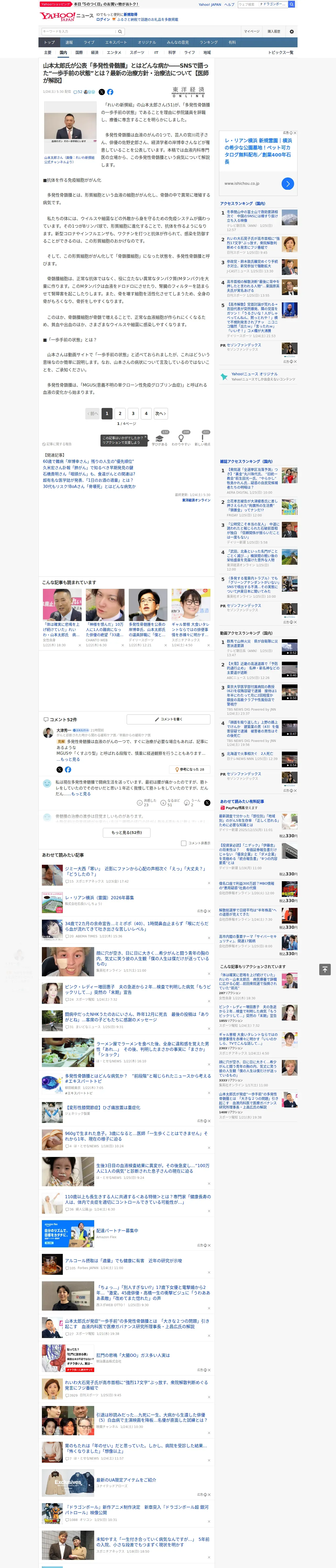Screen dimensions: 336x1568
Task: Click the もっと見る(52件) button
Action: point(127,832)
